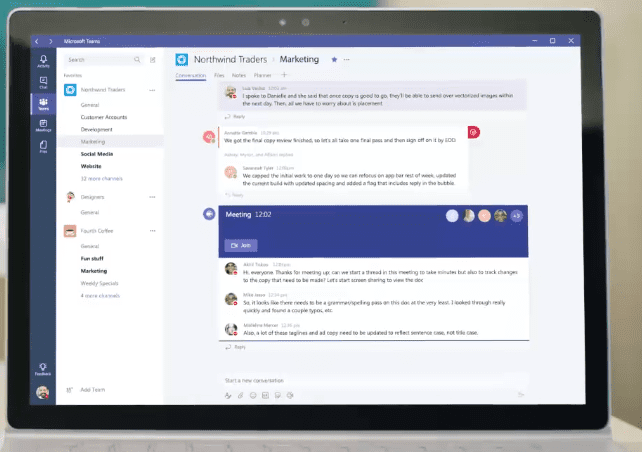
Task: Open the Files icon in sidebar
Action: [43, 146]
